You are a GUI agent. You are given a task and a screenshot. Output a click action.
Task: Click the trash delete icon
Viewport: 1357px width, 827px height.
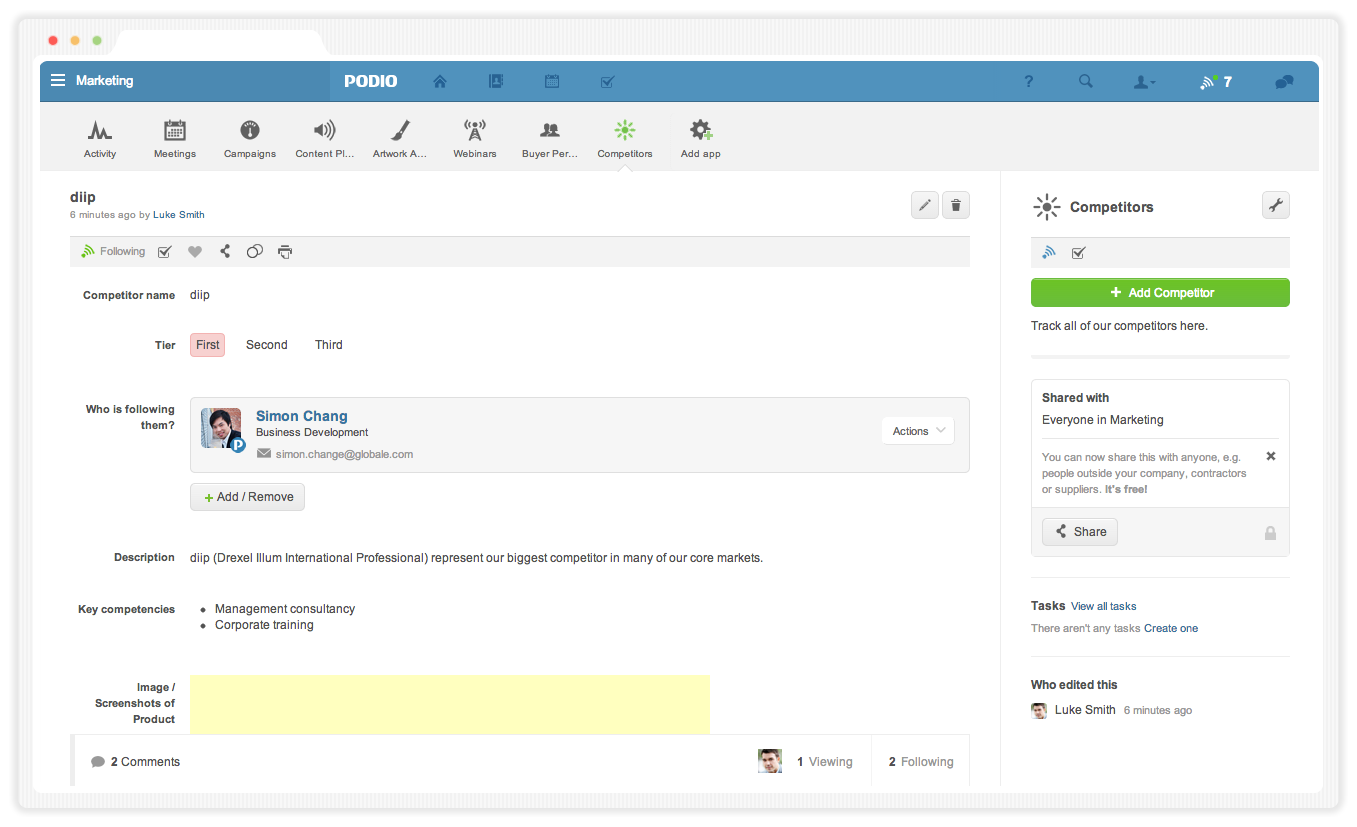click(956, 205)
